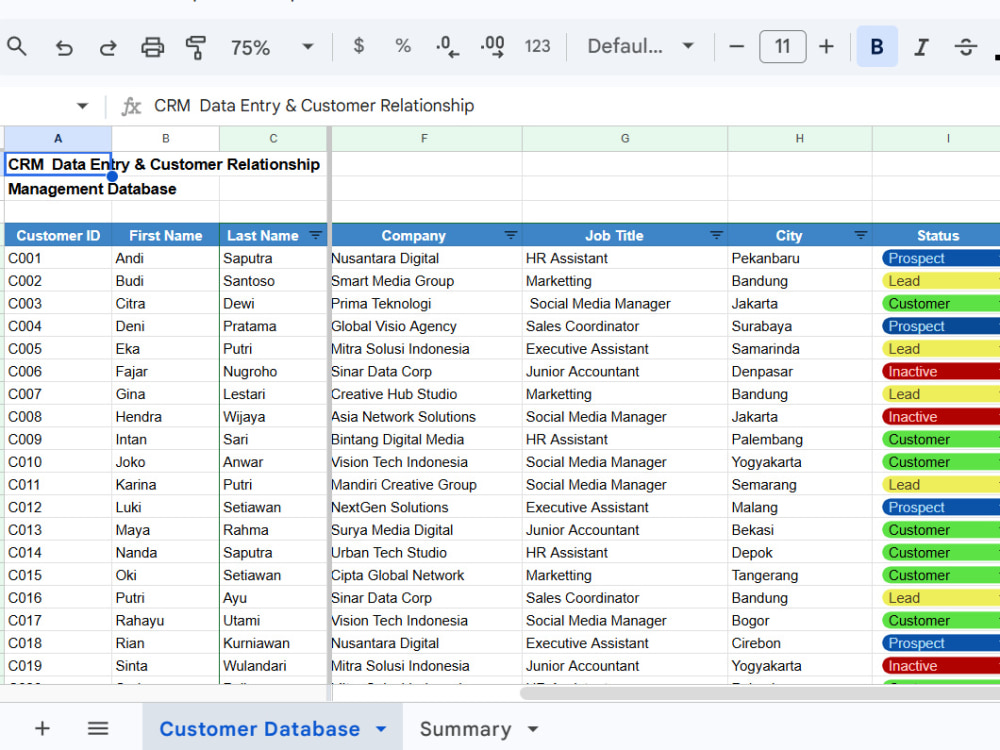The image size is (1000, 750).
Task: Click the formula bar text
Action: pos(314,106)
